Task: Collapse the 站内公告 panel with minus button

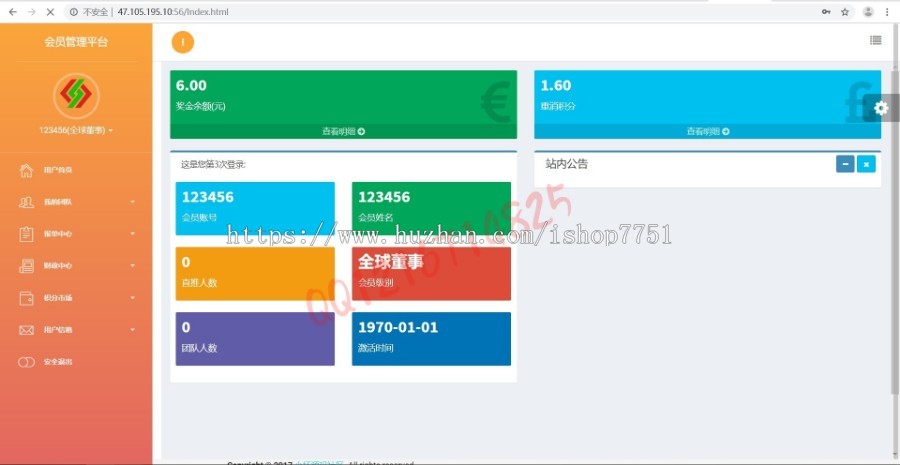Action: [845, 164]
